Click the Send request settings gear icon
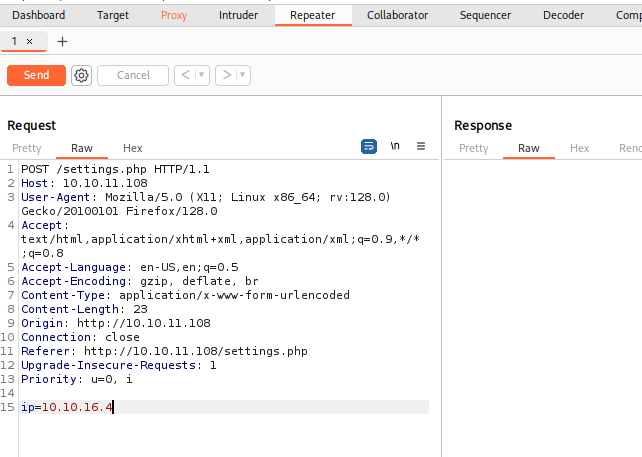The width and height of the screenshot is (642, 457). (x=81, y=75)
